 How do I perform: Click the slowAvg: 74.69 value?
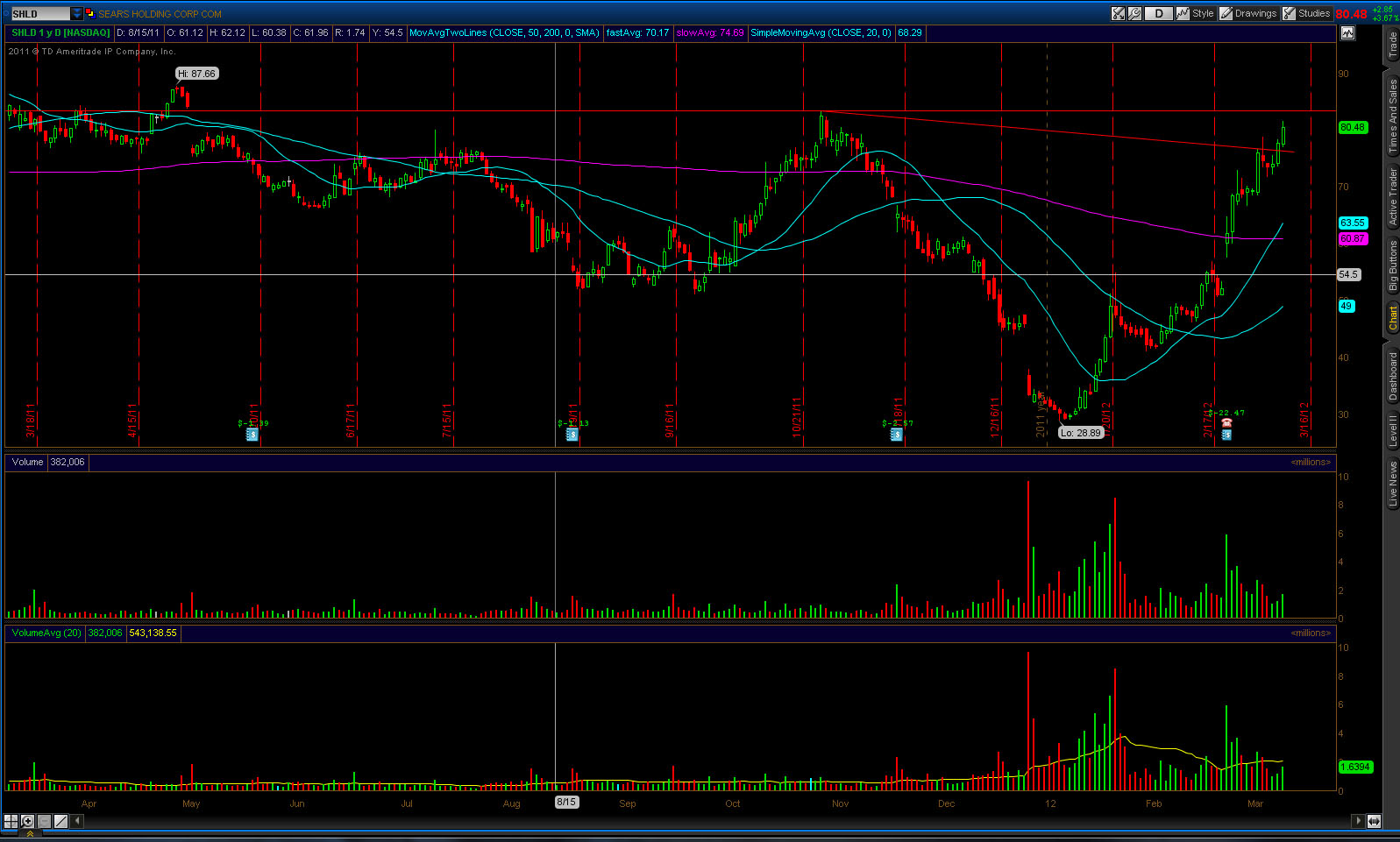pyautogui.click(x=710, y=32)
